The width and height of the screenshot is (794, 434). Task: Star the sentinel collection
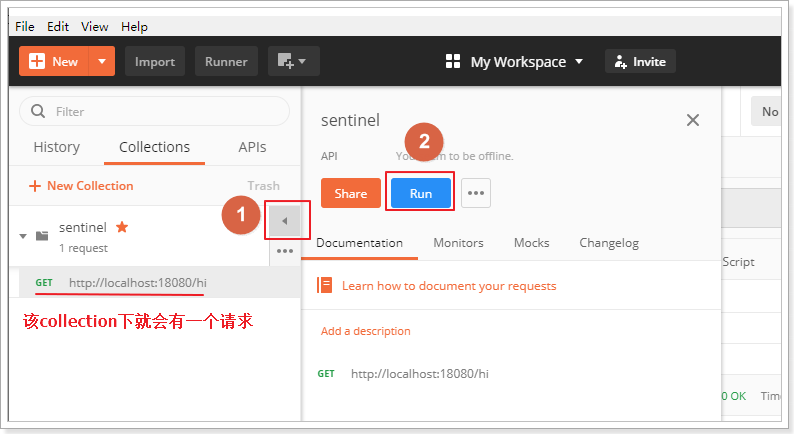(x=122, y=227)
